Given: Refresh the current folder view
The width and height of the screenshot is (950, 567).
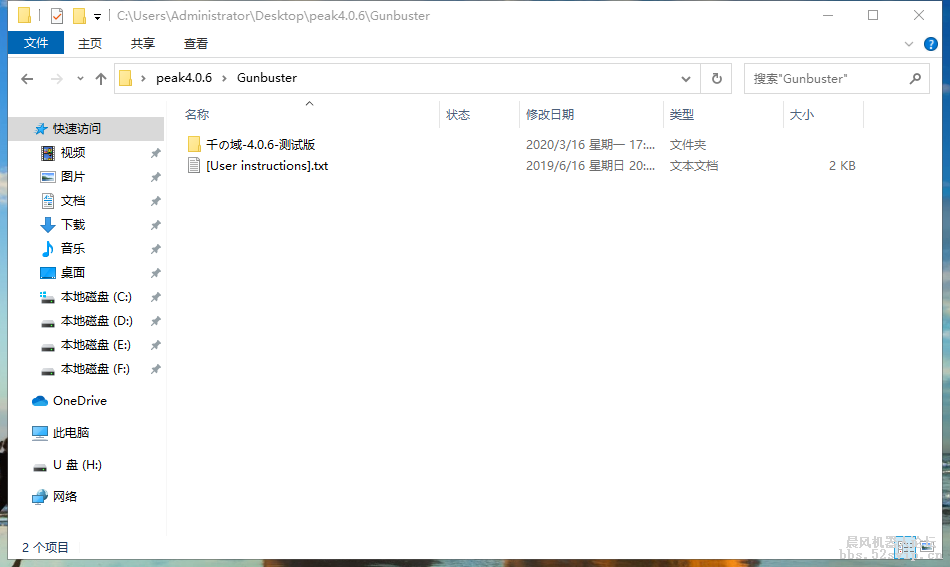Looking at the screenshot, I should 717,79.
